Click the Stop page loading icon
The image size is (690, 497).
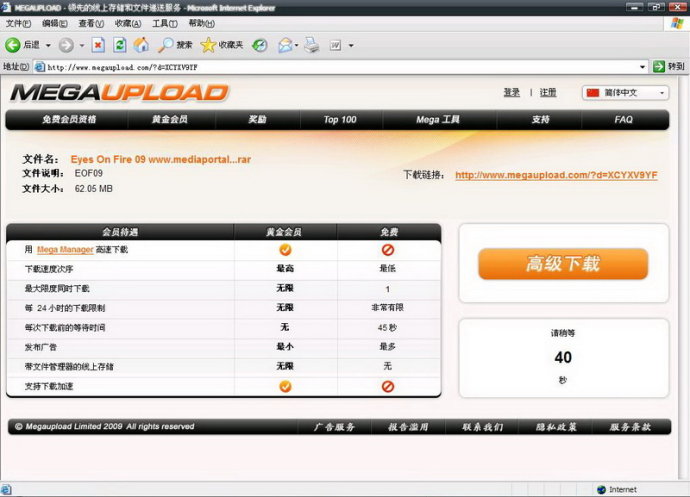click(x=98, y=45)
